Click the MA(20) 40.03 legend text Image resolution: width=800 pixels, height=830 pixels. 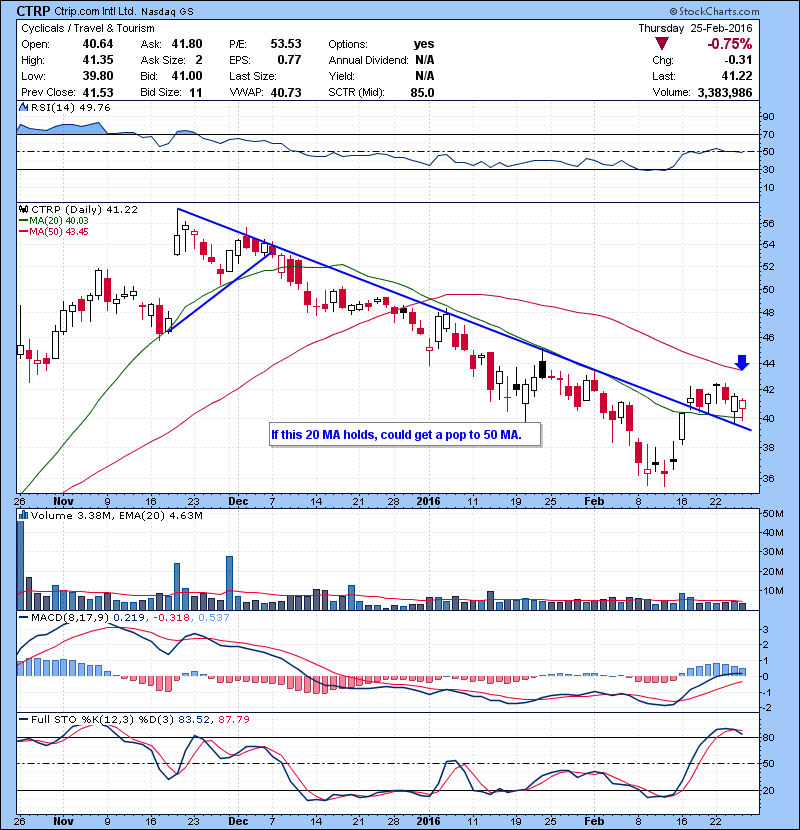click(x=59, y=221)
